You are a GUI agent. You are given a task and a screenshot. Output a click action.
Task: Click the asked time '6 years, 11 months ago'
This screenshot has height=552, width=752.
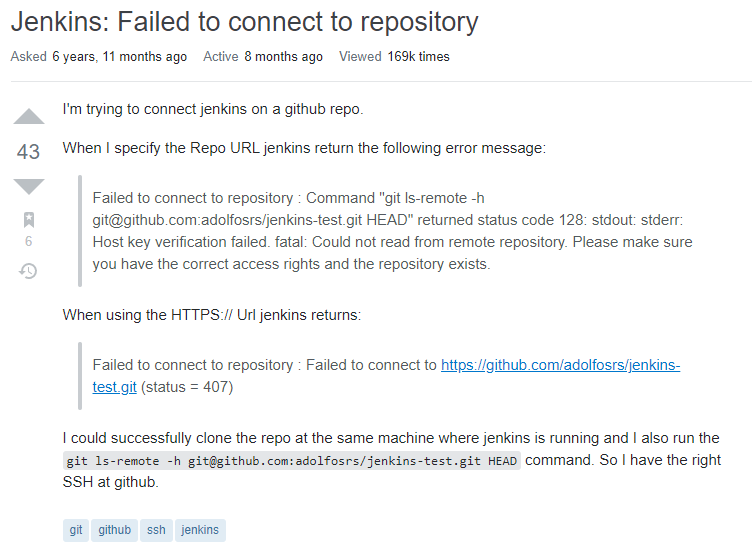(x=119, y=57)
